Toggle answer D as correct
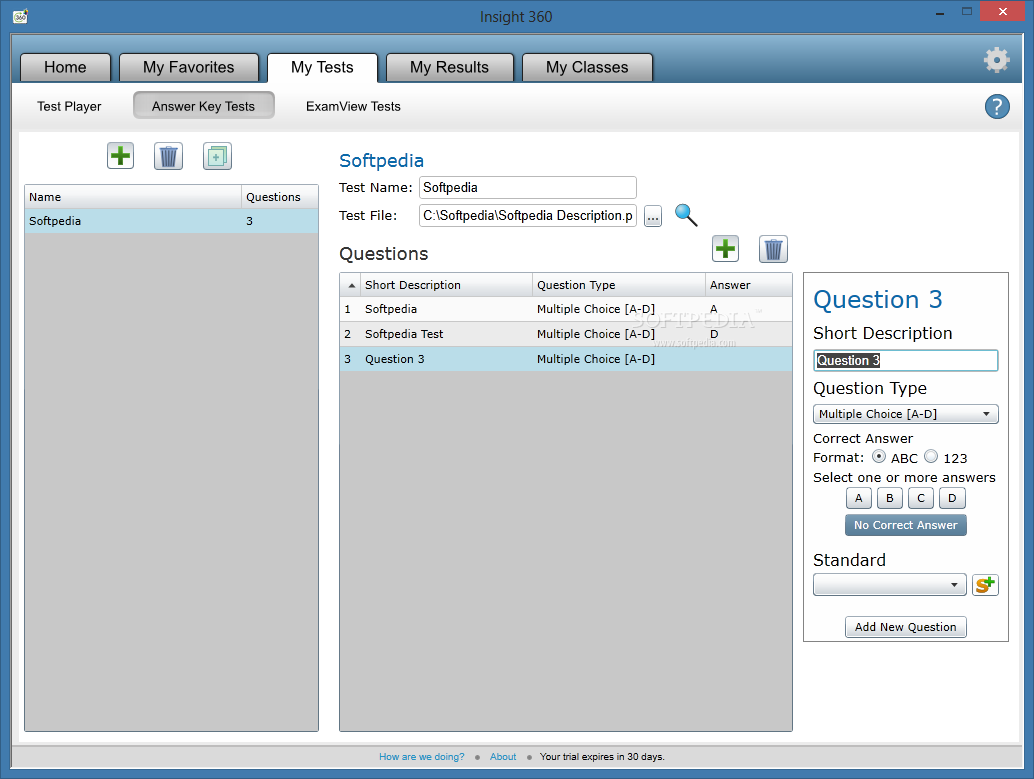Screen dimensions: 1034x779 tap(952, 498)
